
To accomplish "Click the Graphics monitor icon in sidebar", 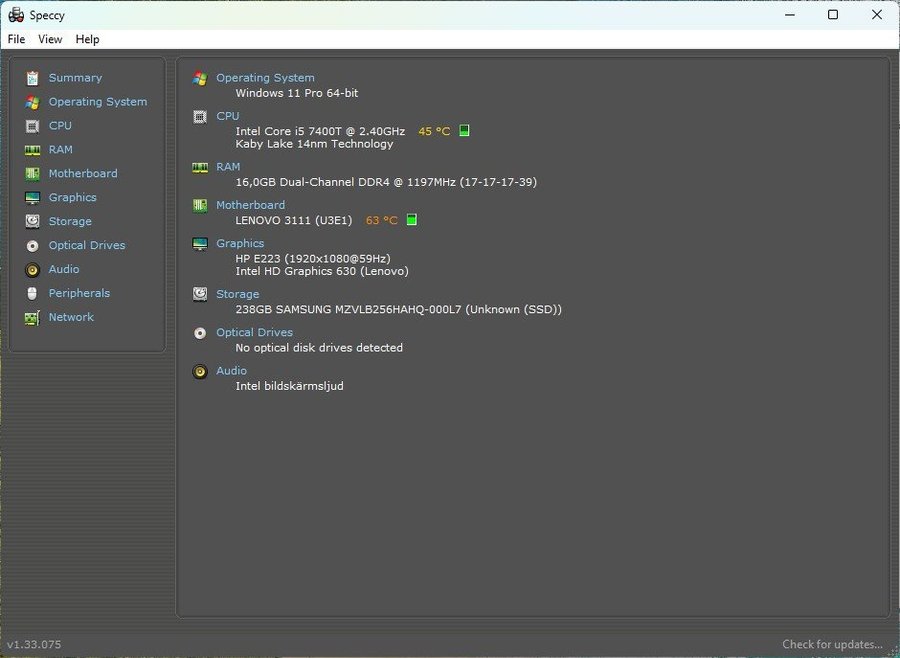I will point(33,198).
